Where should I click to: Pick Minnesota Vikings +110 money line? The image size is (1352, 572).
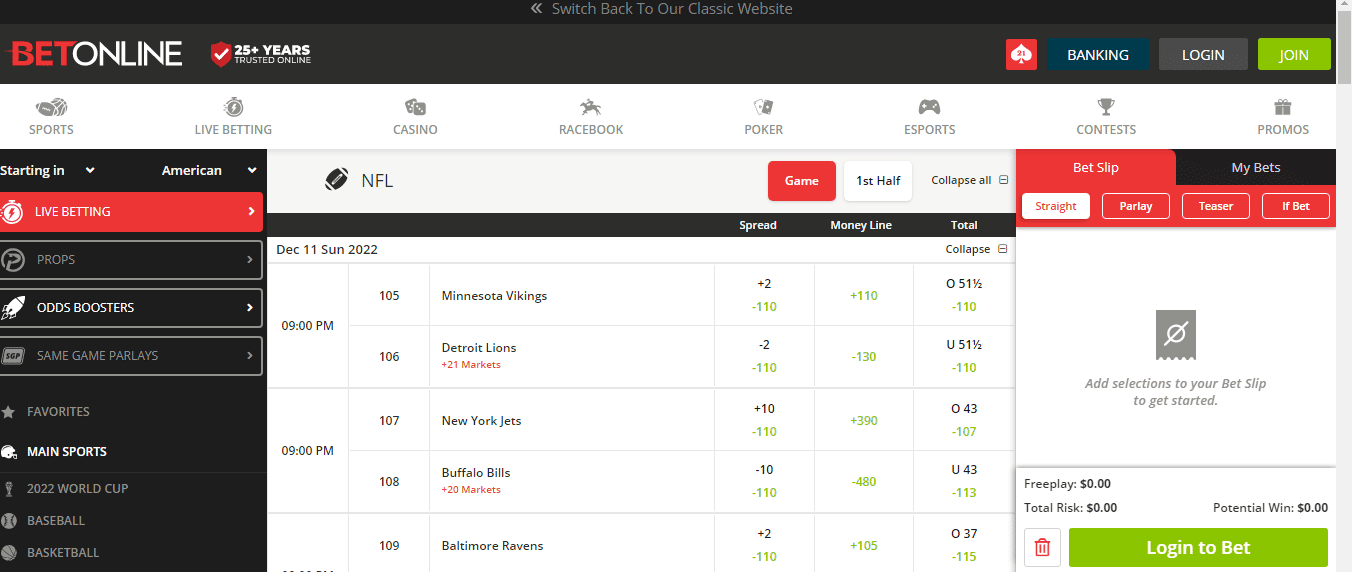864,295
